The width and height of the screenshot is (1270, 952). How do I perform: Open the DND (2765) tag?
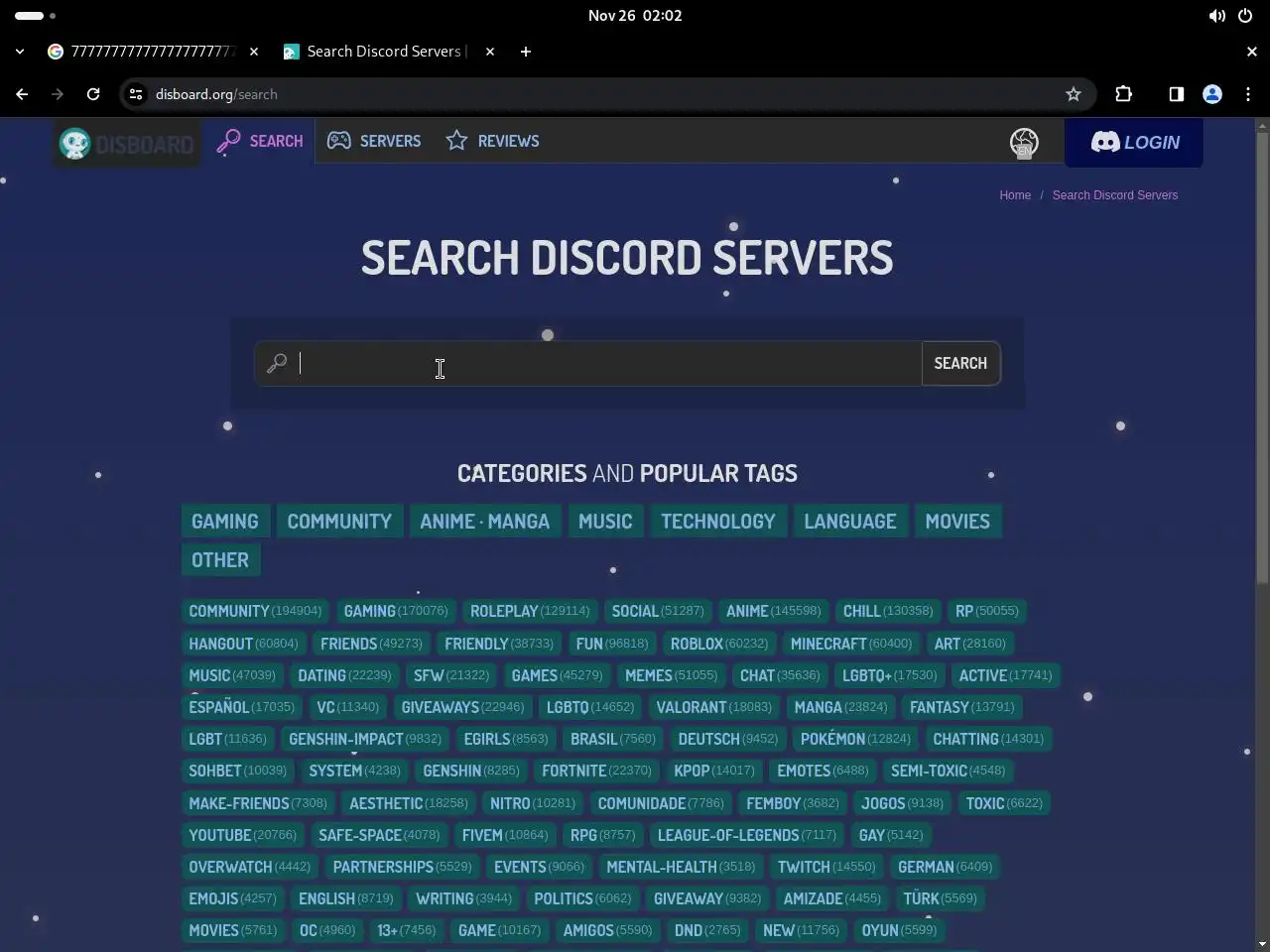click(707, 930)
